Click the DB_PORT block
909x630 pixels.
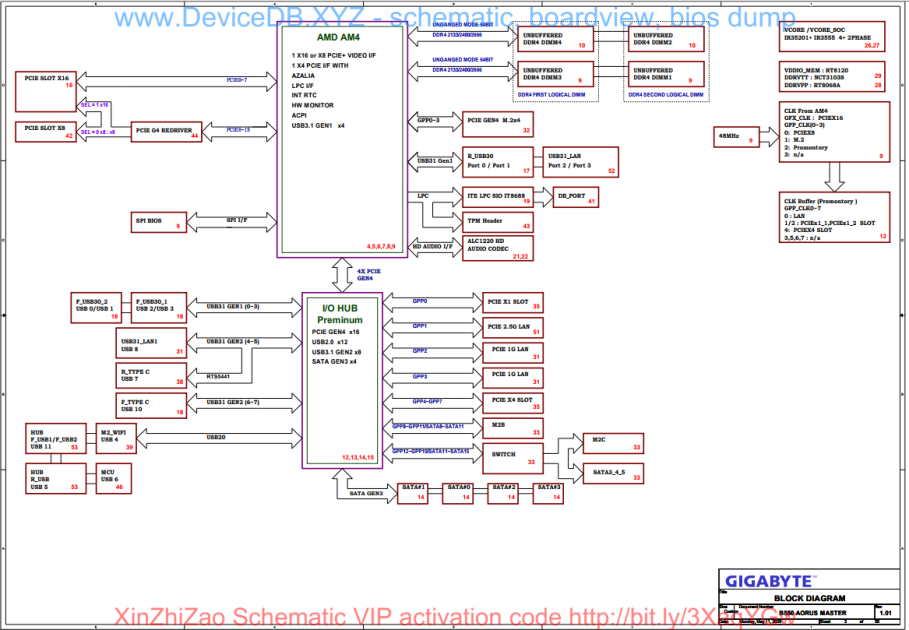point(576,197)
